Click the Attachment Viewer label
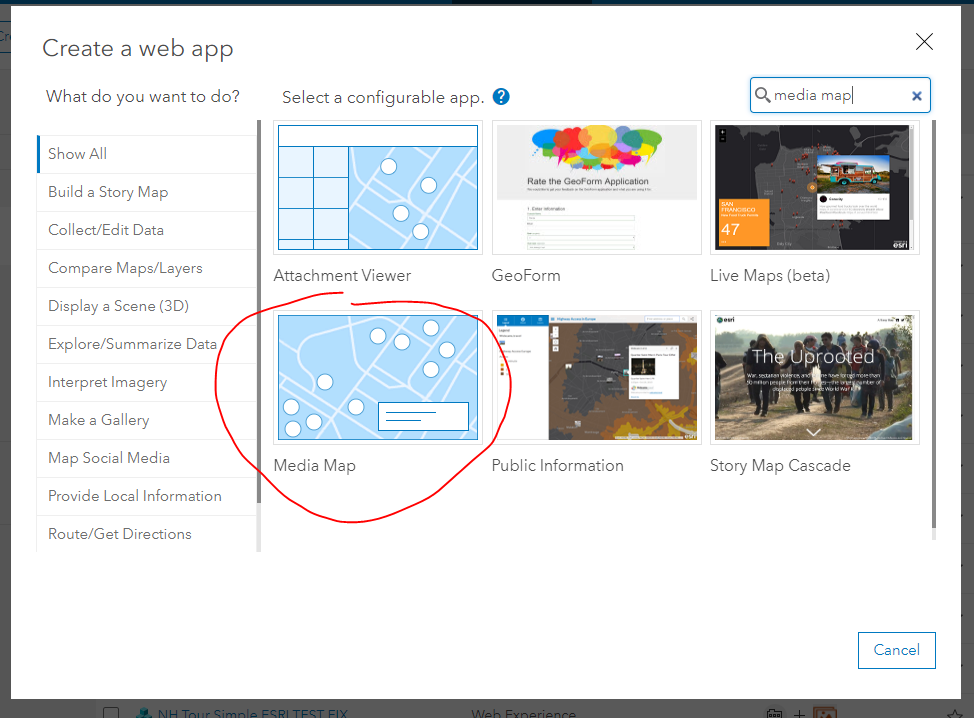The height and width of the screenshot is (718, 974). tap(342, 276)
